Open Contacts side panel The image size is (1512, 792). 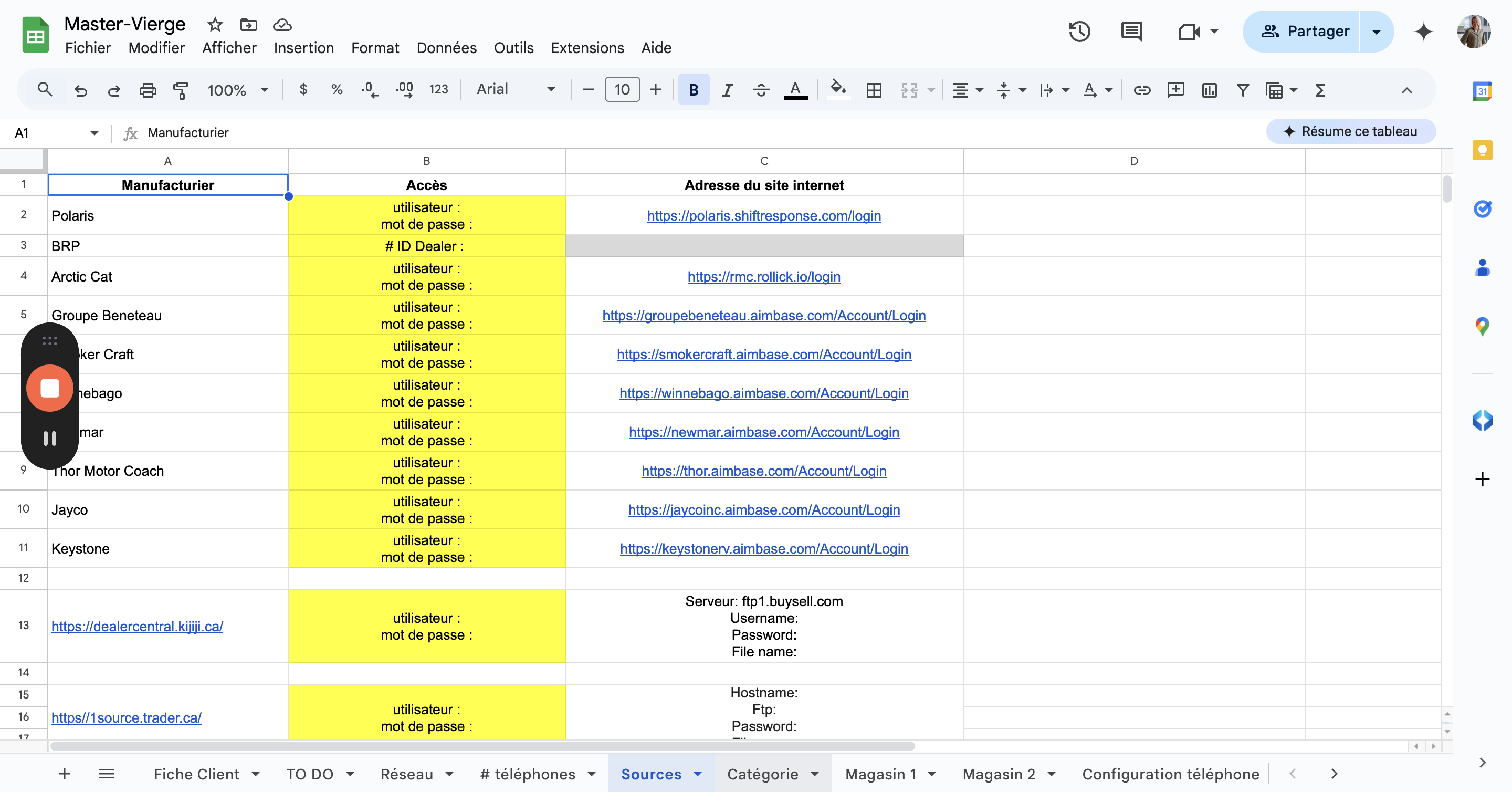pos(1482,268)
